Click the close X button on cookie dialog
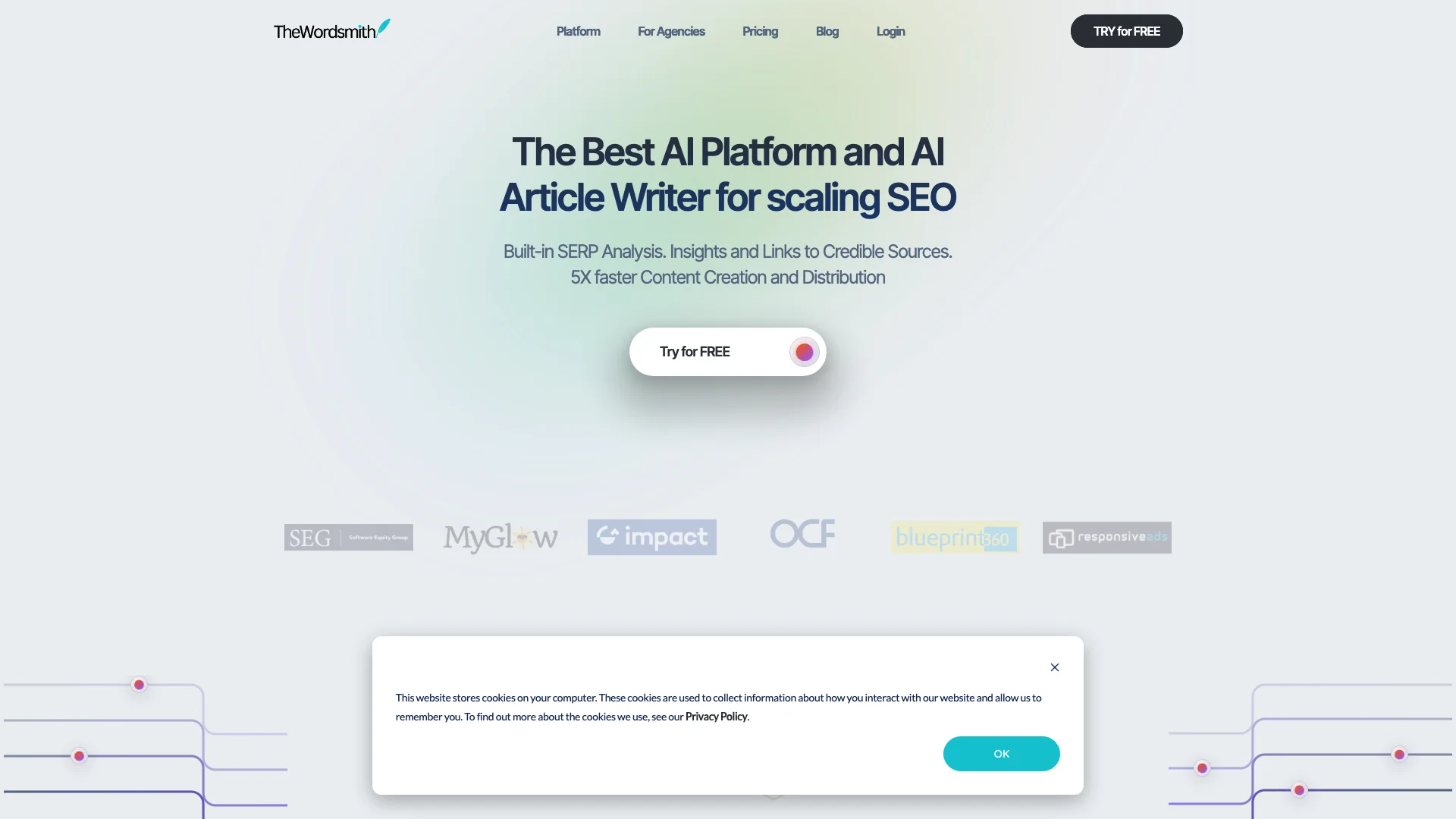Viewport: 1456px width, 819px height. (1055, 667)
